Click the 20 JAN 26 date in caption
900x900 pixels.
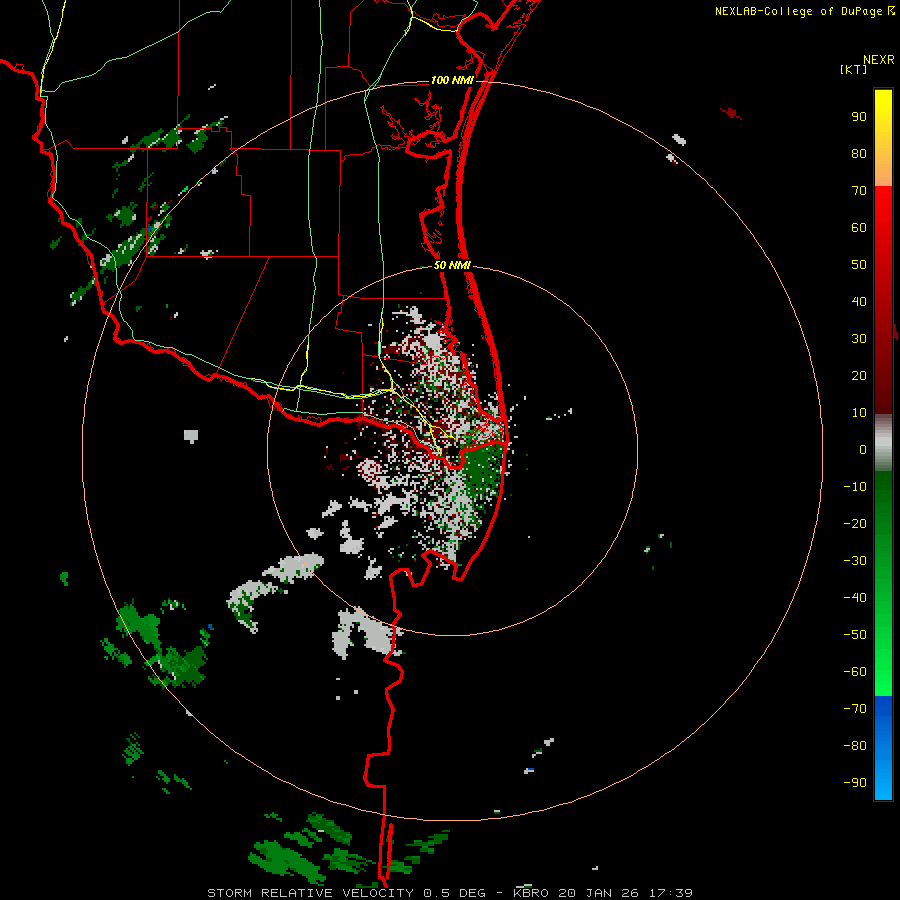point(598,893)
